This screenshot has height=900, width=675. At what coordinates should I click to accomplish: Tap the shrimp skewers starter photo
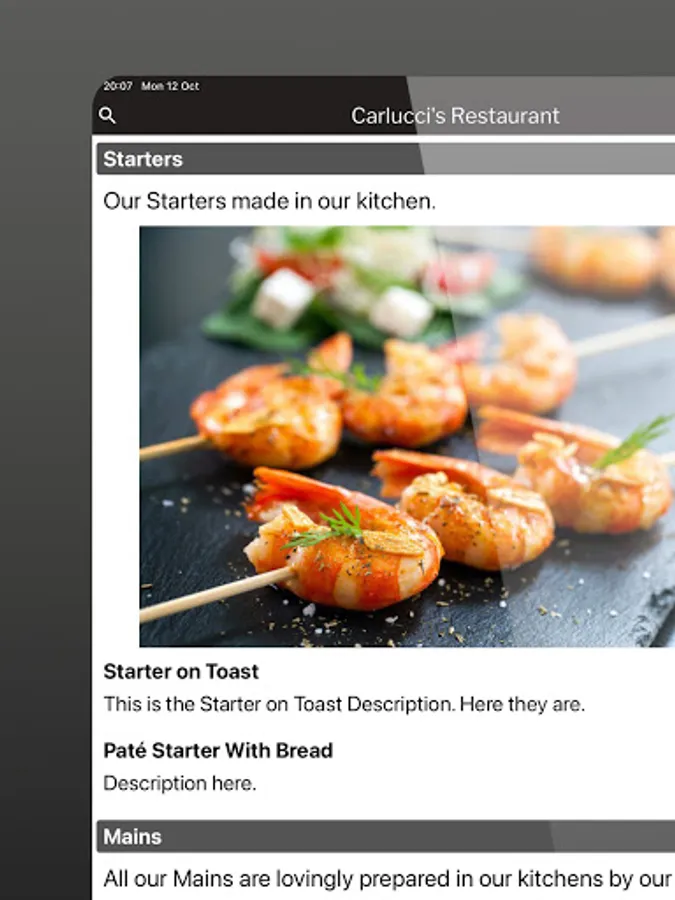click(x=407, y=436)
